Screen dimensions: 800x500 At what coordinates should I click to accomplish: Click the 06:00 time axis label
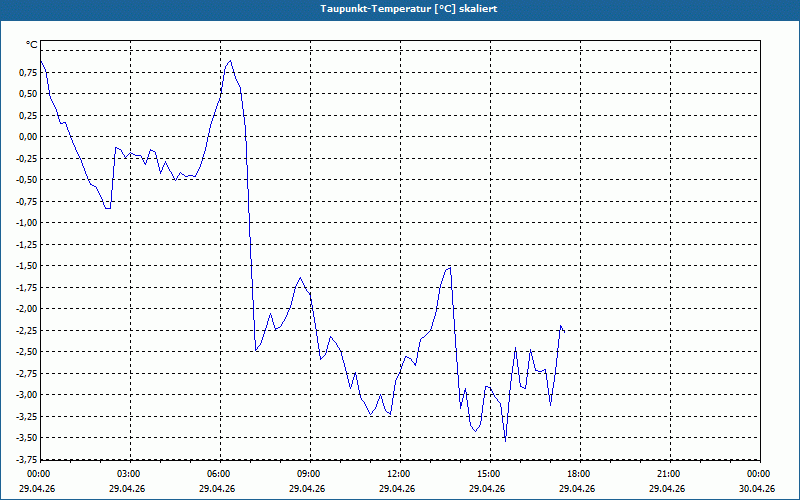tap(220, 474)
